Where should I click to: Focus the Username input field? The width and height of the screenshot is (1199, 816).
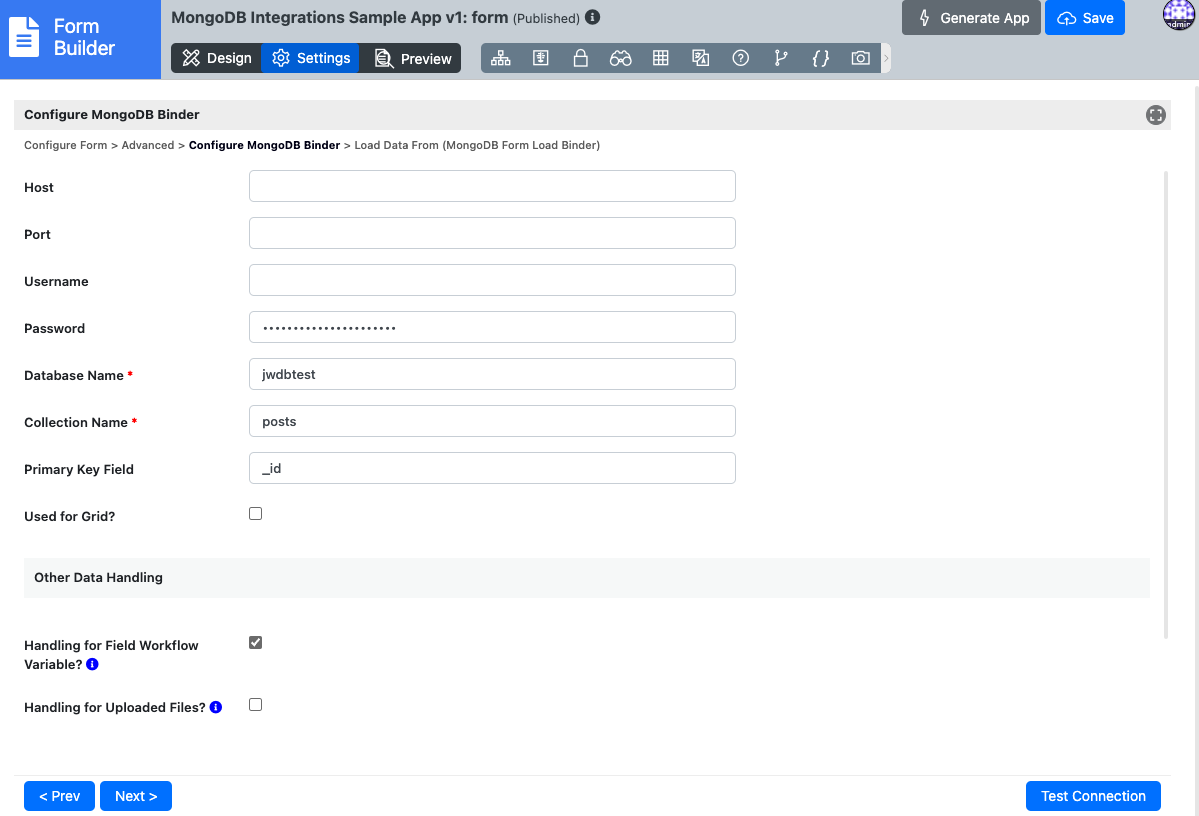coord(492,280)
